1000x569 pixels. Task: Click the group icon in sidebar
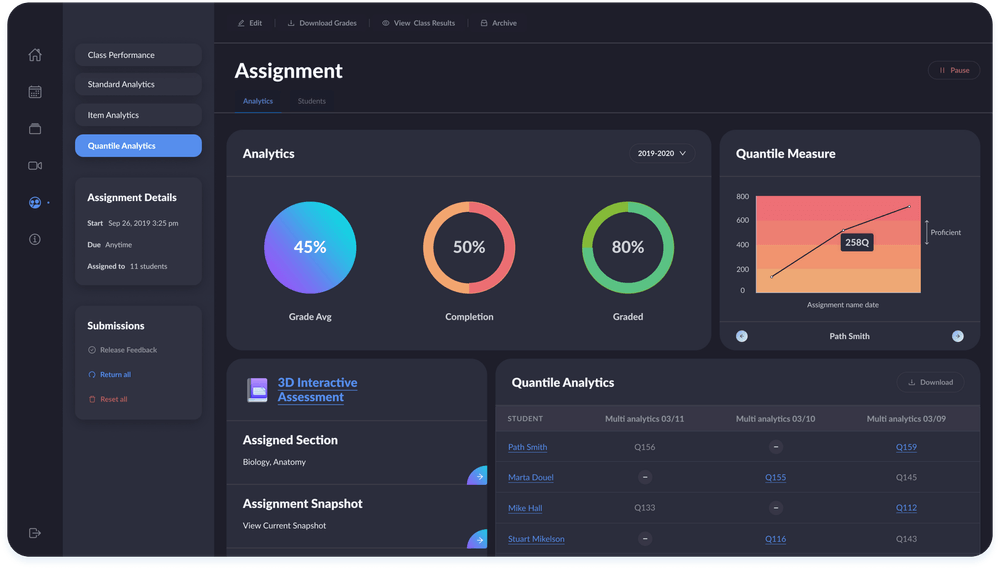point(35,202)
